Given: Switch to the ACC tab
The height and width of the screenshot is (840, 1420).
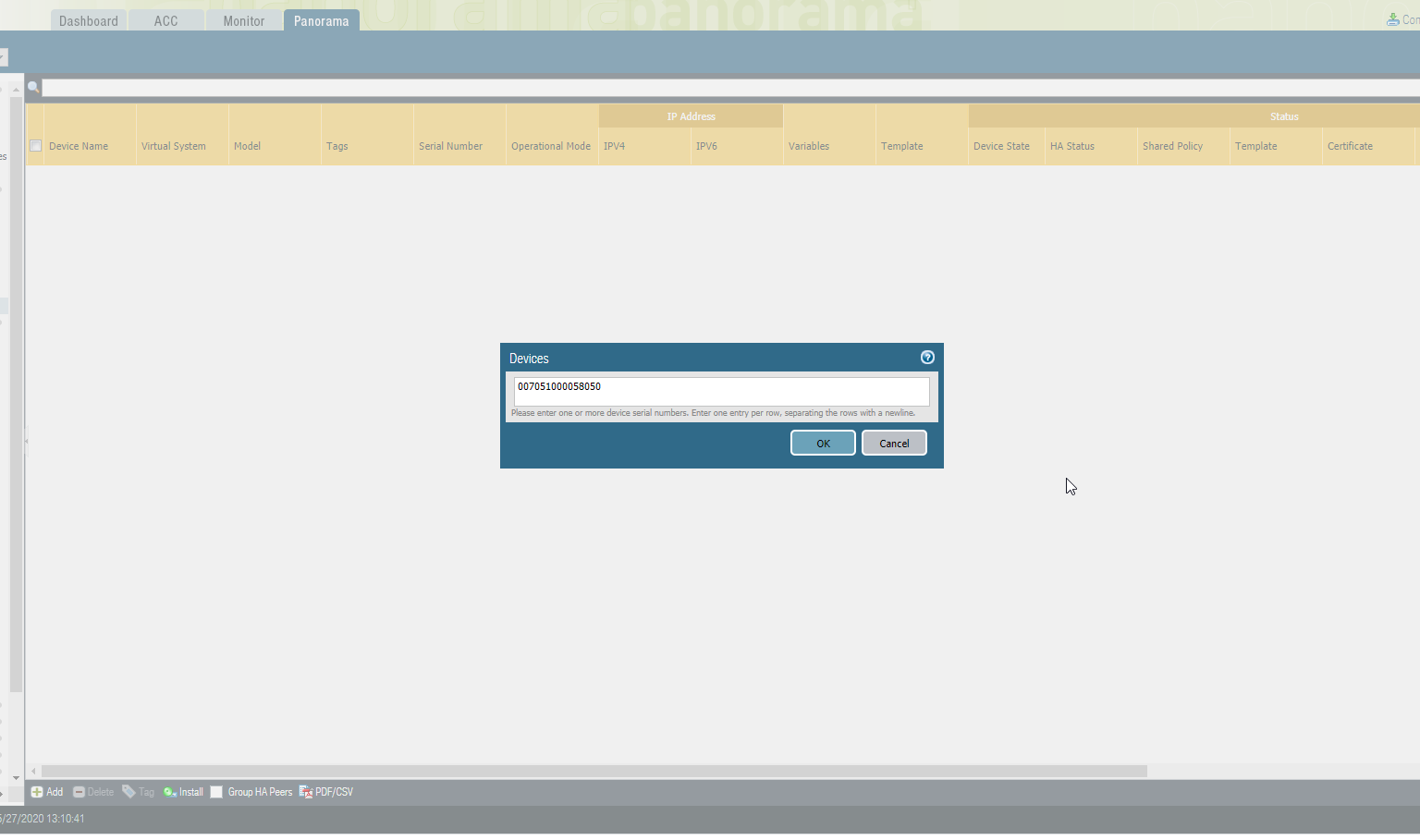Looking at the screenshot, I should coord(166,19).
